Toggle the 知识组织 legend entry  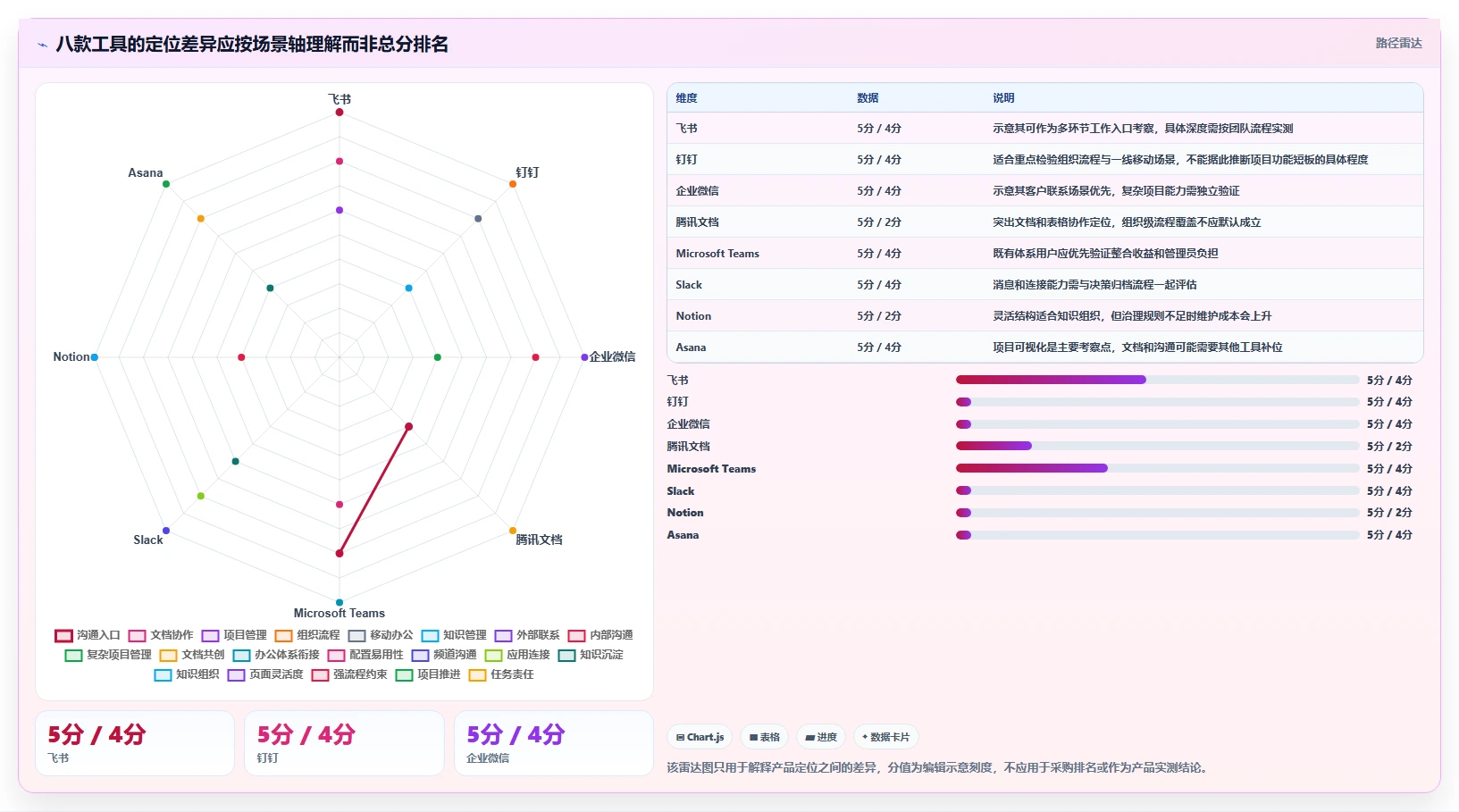click(187, 674)
